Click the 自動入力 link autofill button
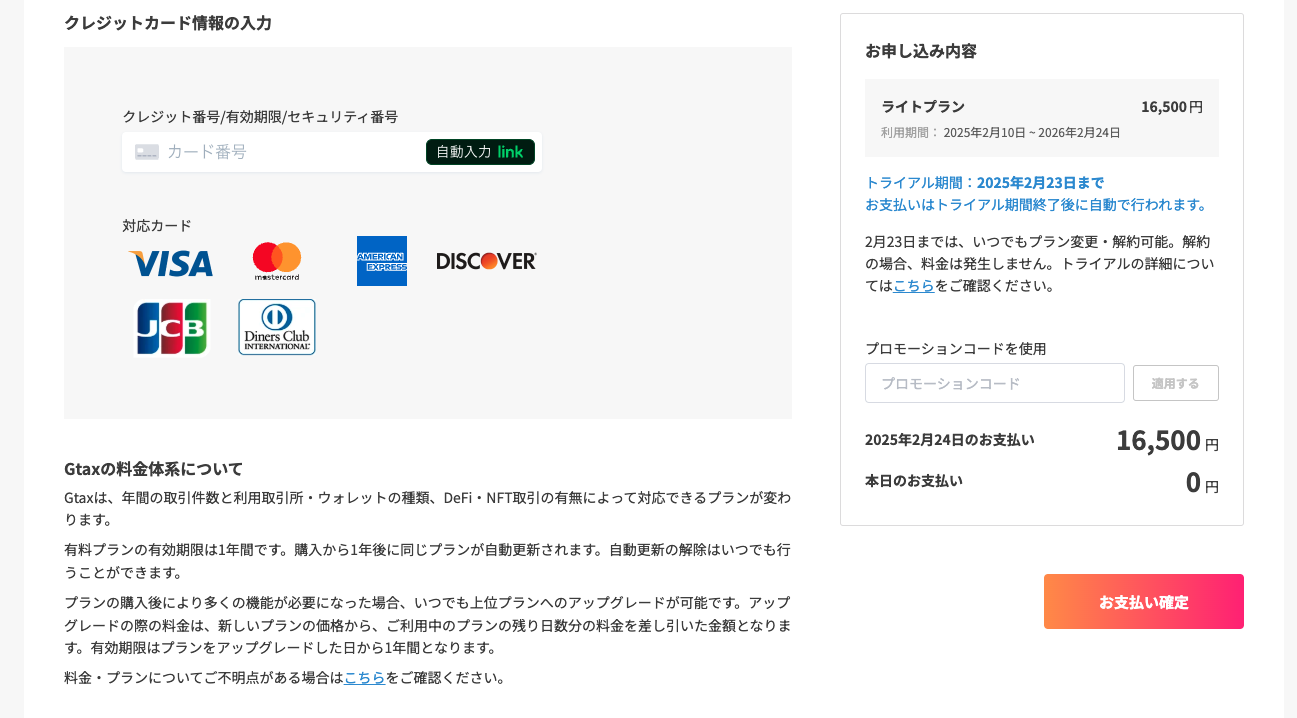The image size is (1297, 718). coord(480,152)
